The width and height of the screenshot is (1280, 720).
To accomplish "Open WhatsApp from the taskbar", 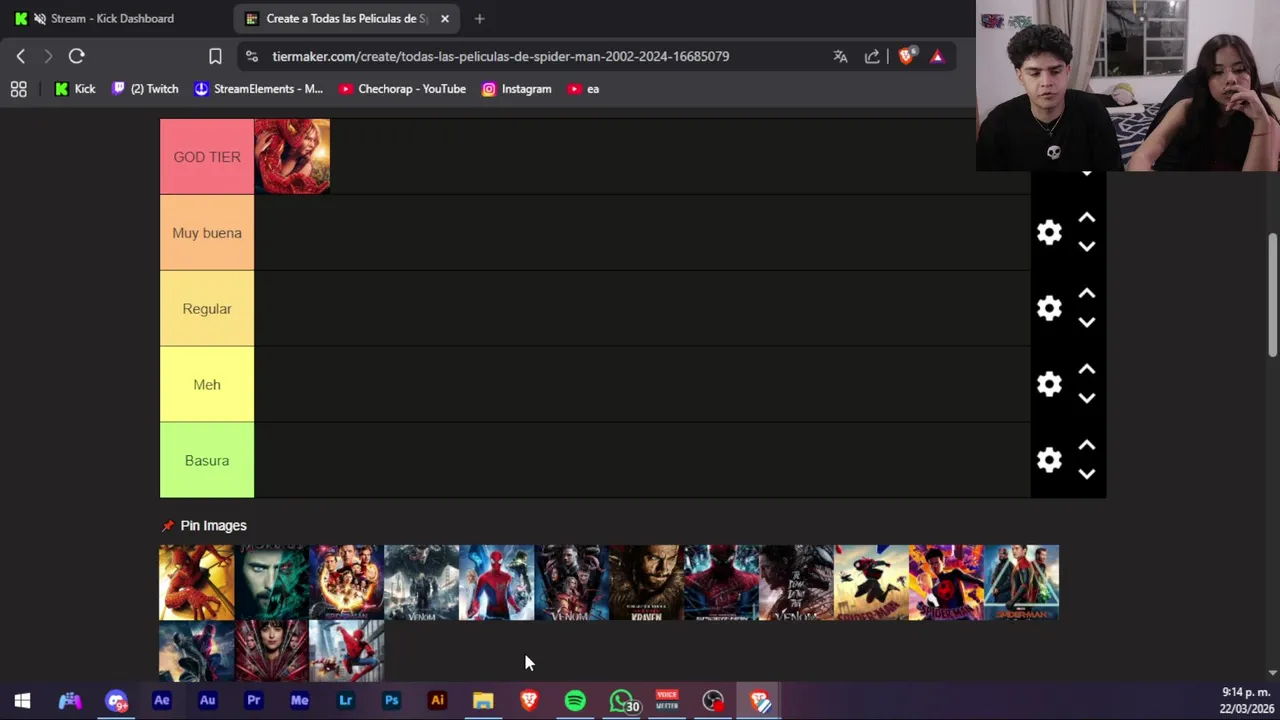I will 622,701.
